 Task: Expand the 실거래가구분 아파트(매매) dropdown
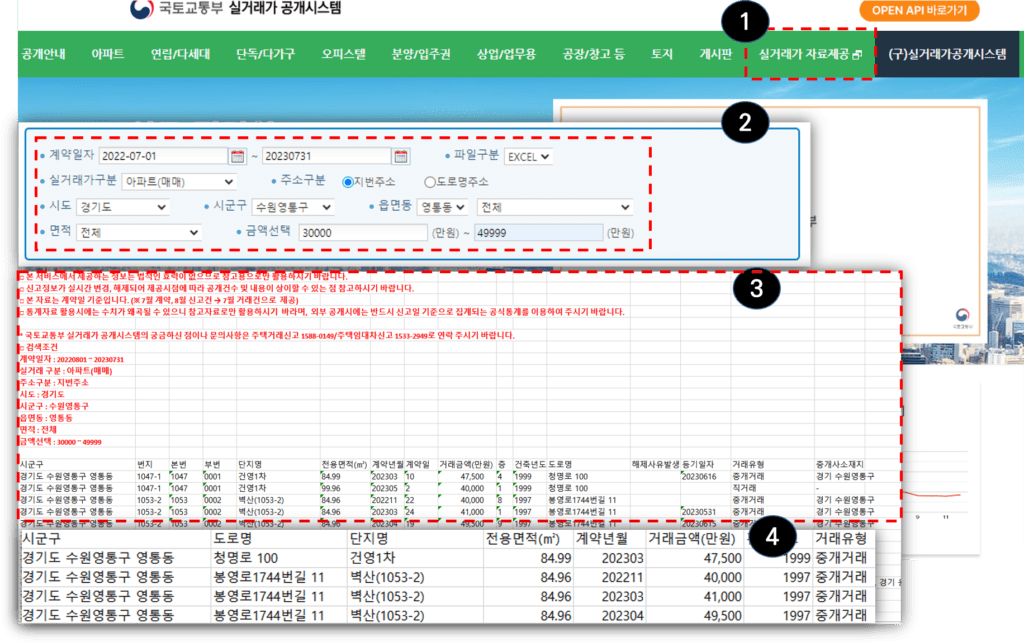pyautogui.click(x=179, y=182)
